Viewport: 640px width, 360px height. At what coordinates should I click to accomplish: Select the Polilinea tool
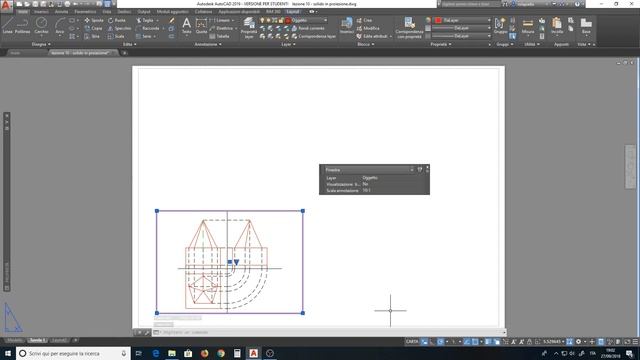(22, 25)
